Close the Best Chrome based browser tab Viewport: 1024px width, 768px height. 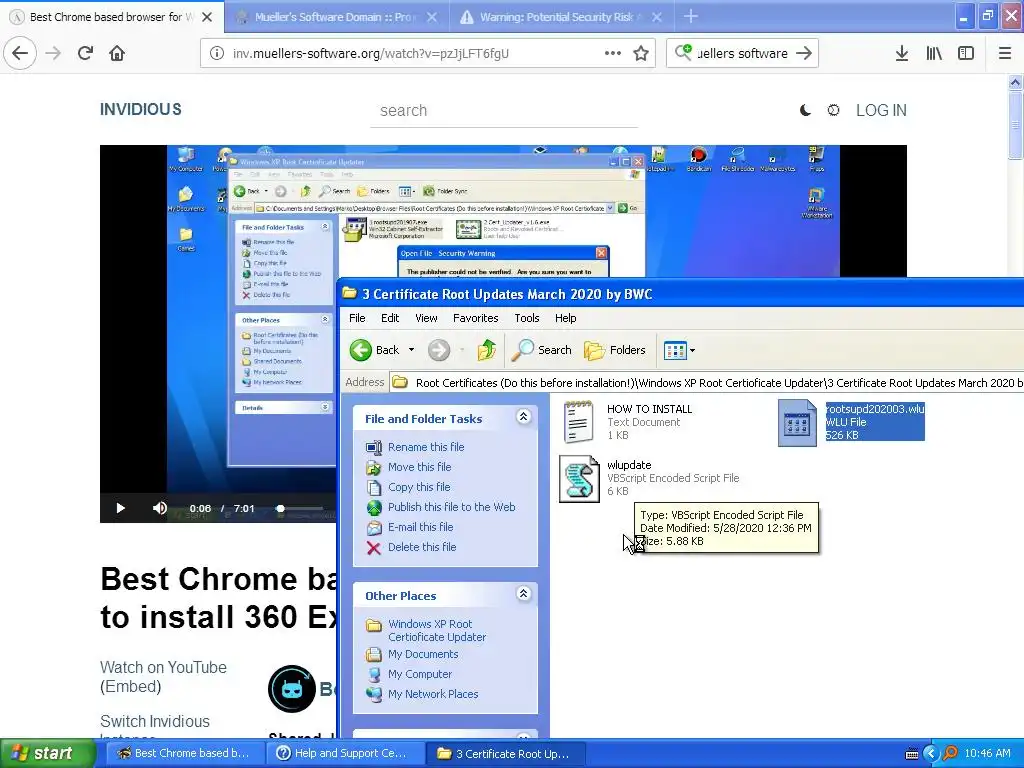207,17
